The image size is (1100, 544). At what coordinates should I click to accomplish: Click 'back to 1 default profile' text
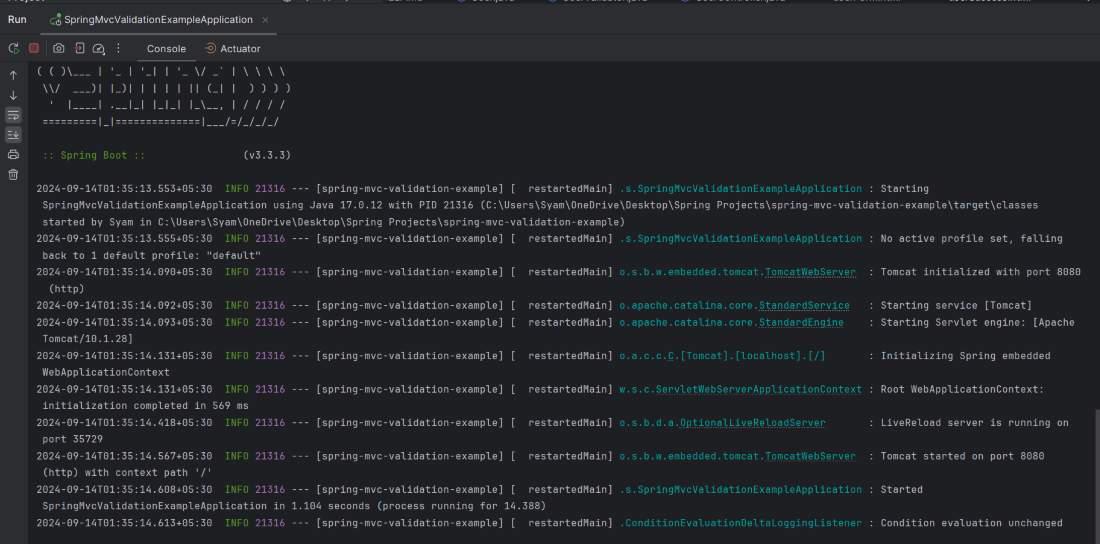(x=152, y=256)
